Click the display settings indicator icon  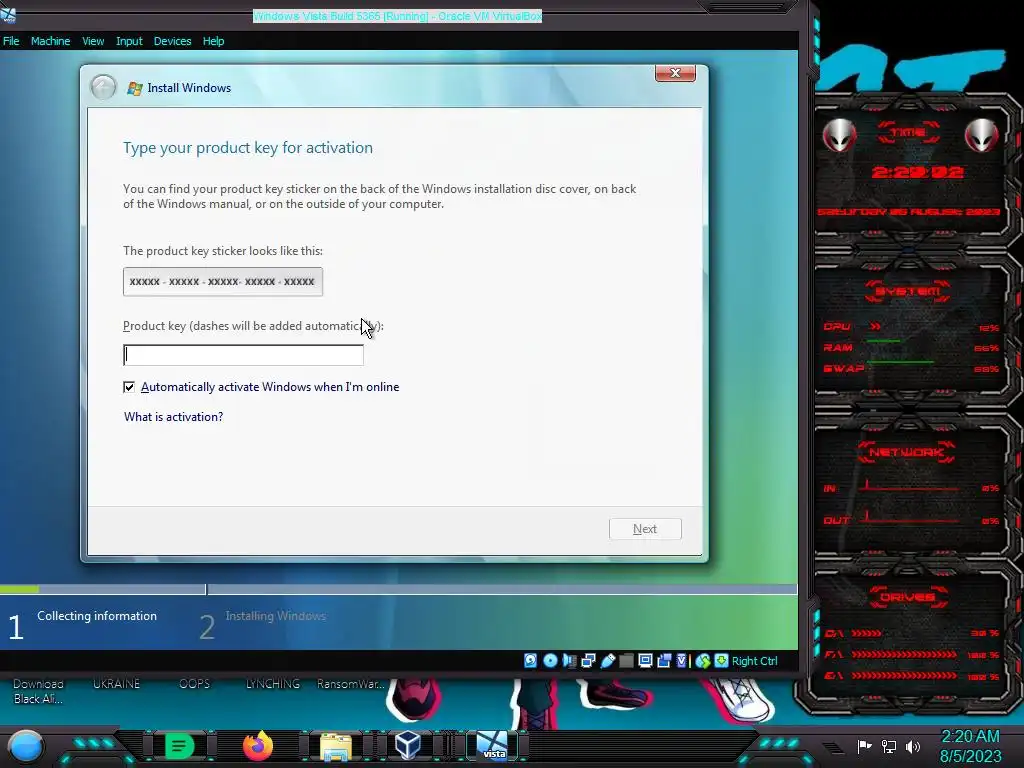pyautogui.click(x=645, y=661)
